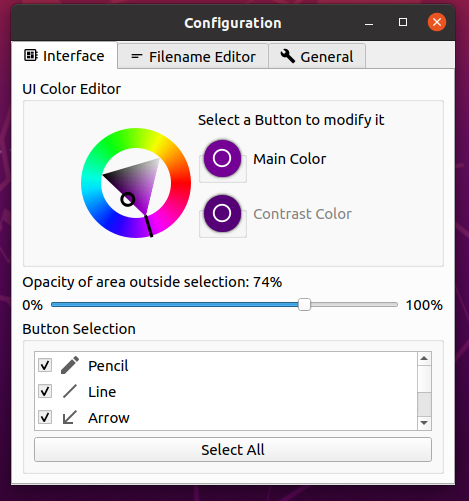Click the Select All button
The width and height of the screenshot is (469, 501).
[233, 450]
